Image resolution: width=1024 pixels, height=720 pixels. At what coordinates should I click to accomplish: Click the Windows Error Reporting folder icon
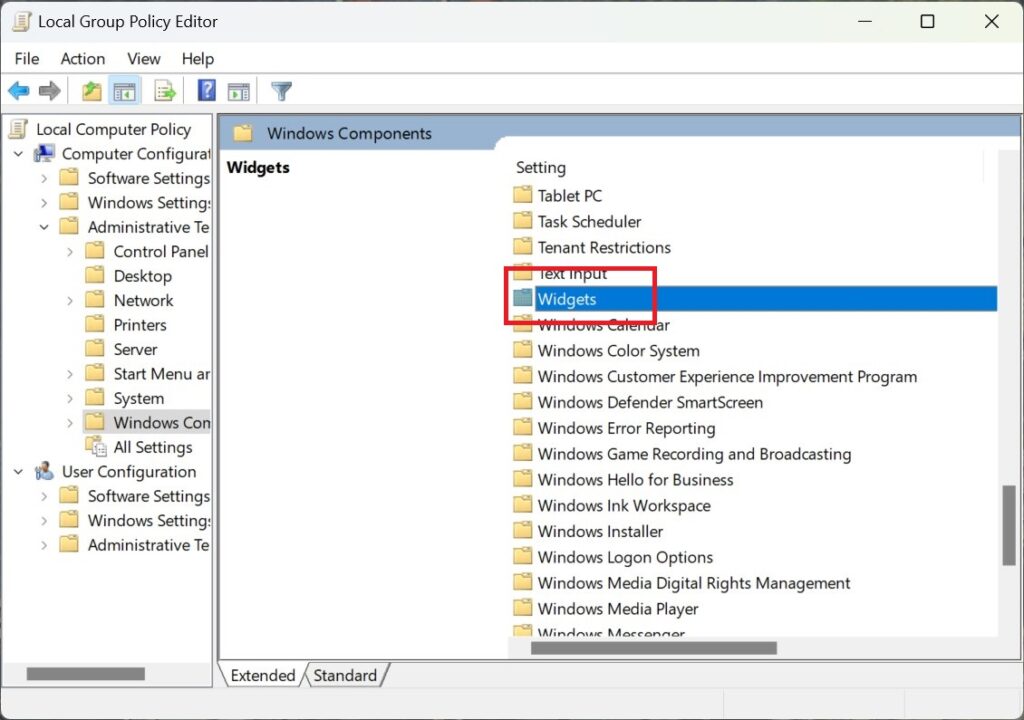[x=522, y=427]
